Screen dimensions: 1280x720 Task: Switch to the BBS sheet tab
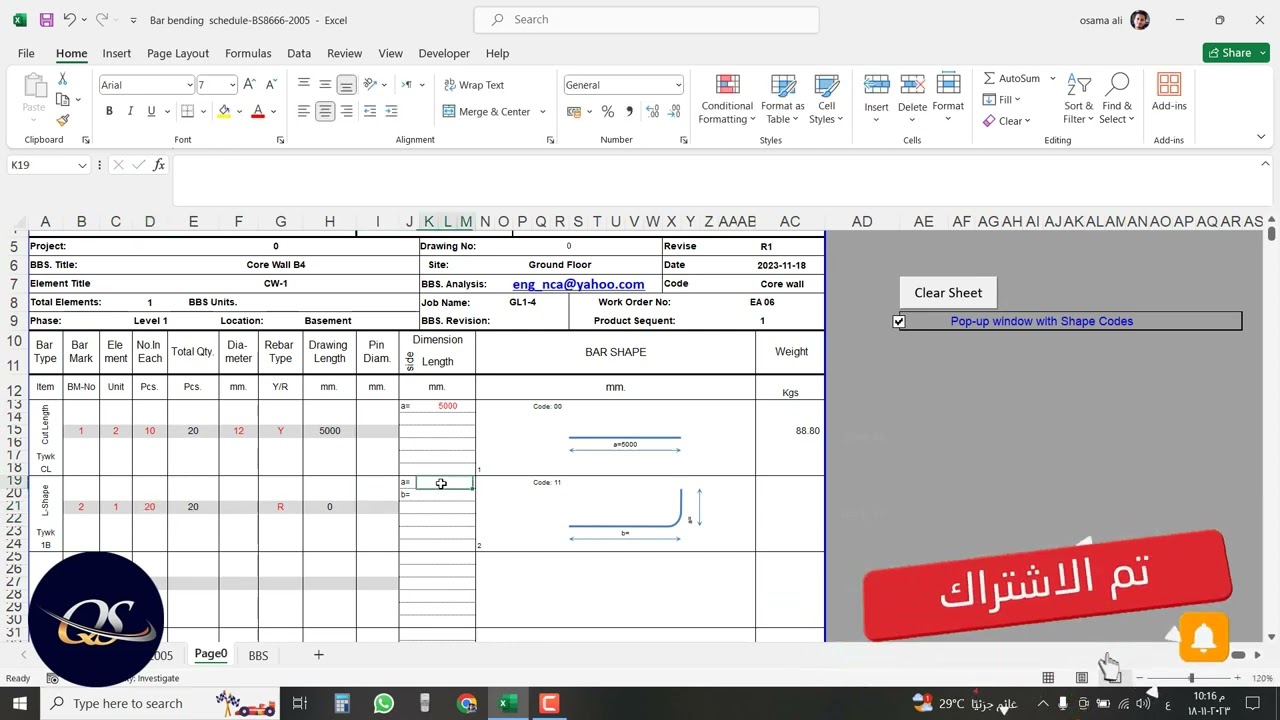point(258,656)
